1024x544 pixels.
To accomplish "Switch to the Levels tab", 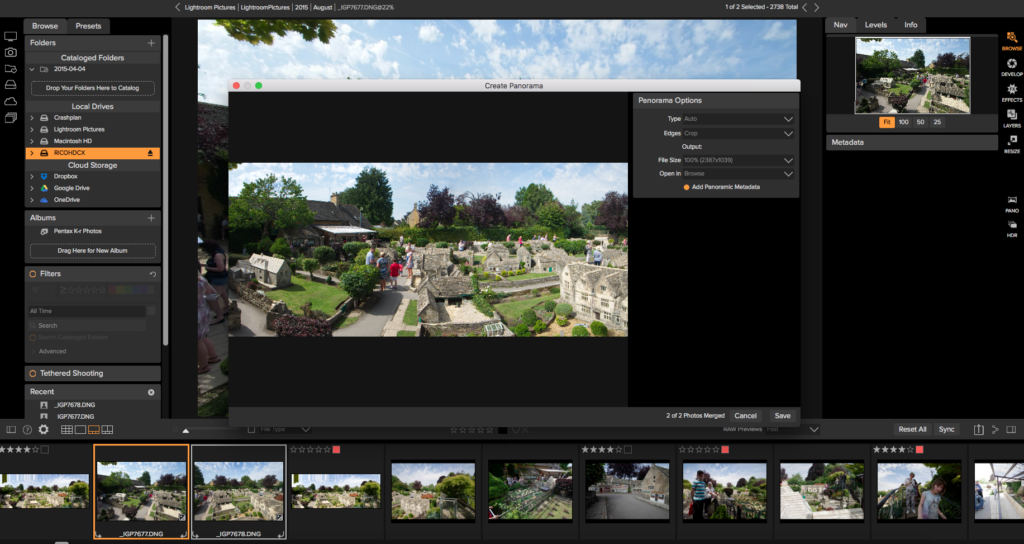I will click(x=876, y=25).
